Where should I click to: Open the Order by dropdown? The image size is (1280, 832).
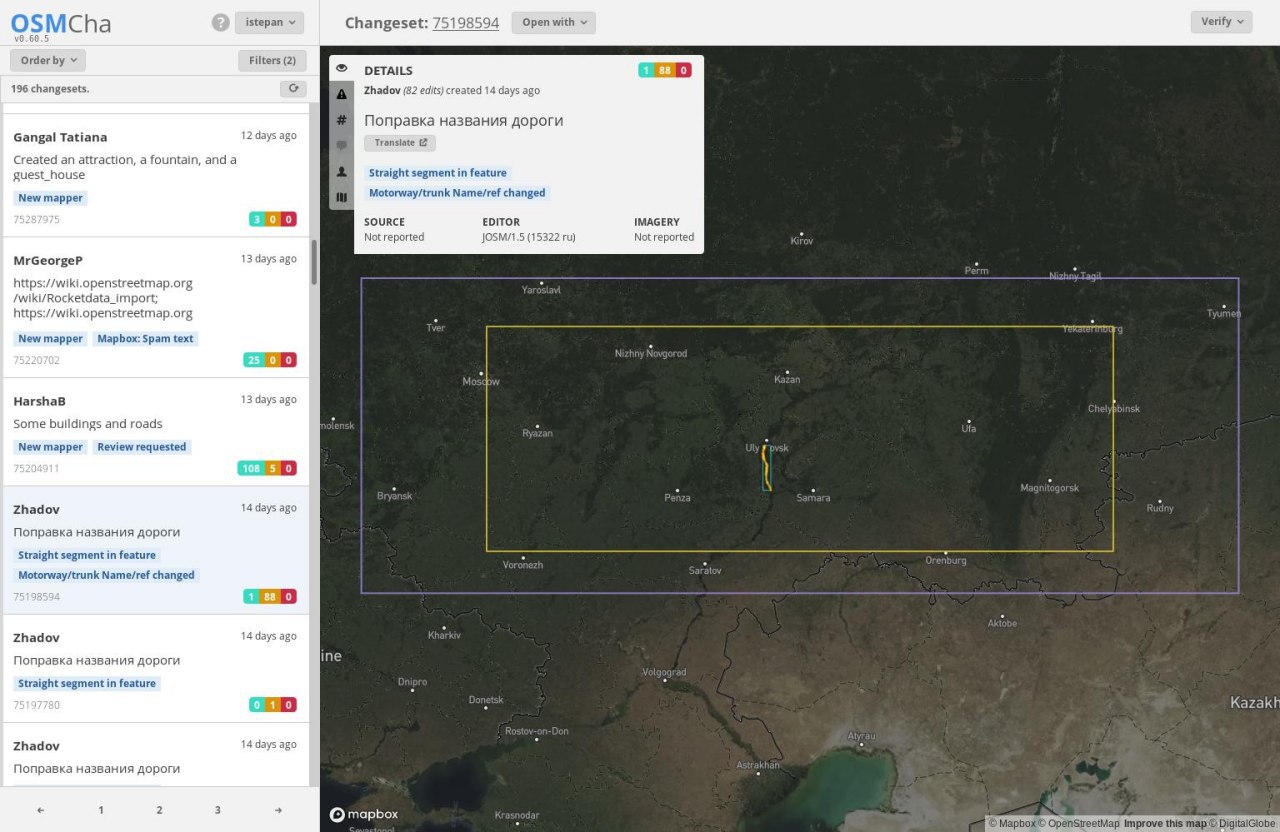pyautogui.click(x=48, y=61)
